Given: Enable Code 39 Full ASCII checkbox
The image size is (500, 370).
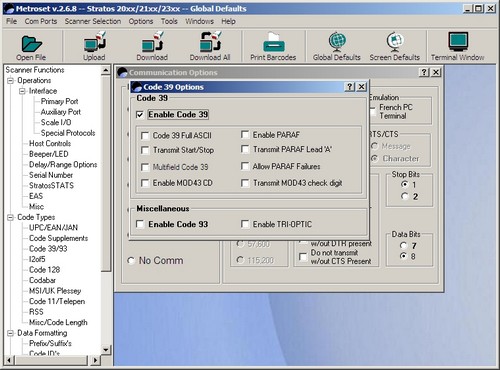Looking at the screenshot, I should coord(145,136).
